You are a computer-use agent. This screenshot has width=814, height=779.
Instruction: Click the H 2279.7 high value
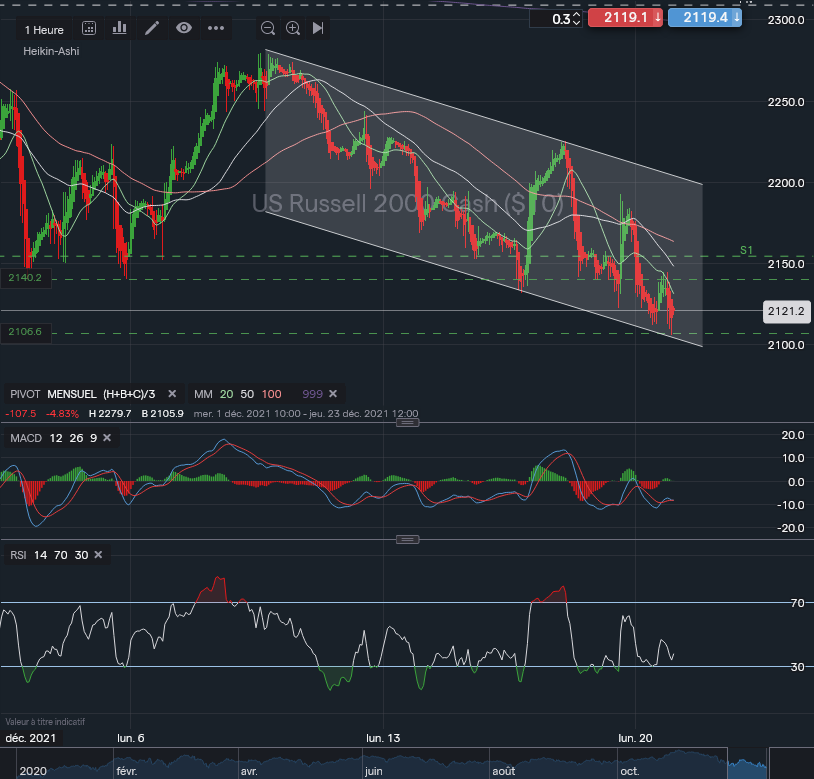coord(110,414)
